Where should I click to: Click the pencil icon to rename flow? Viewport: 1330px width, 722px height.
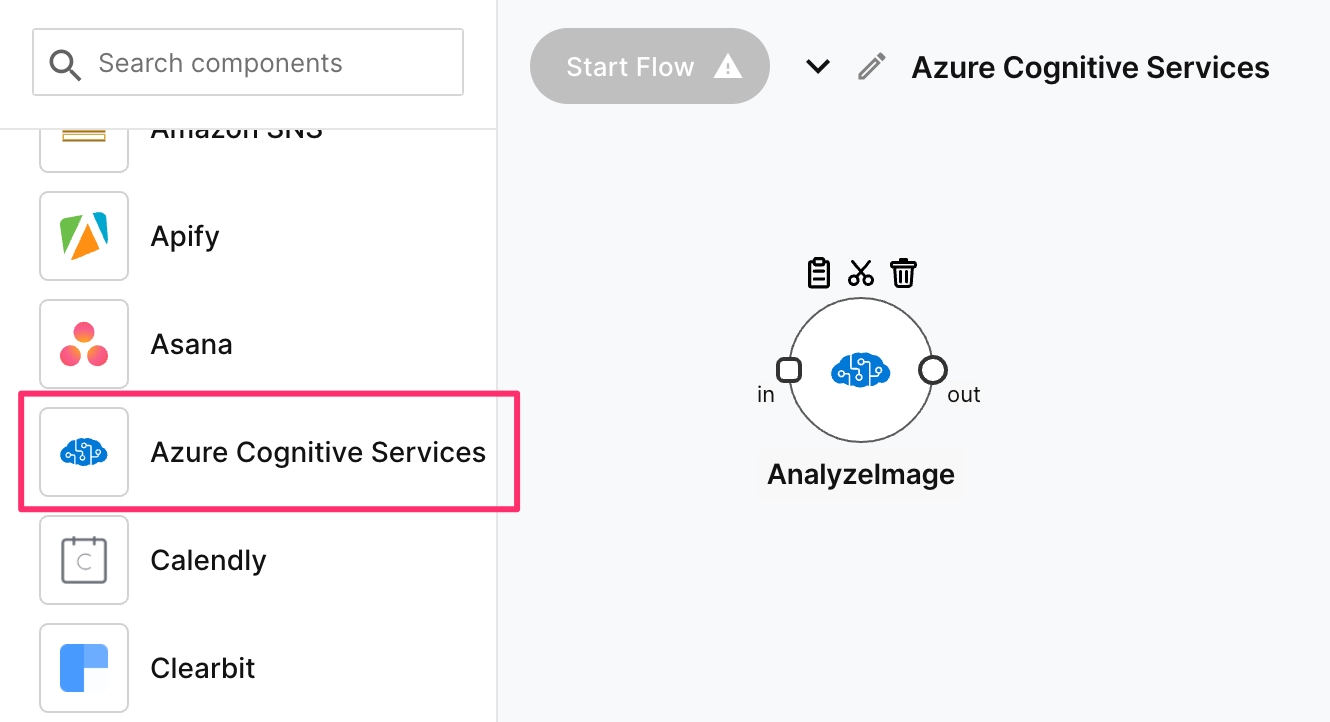point(872,68)
